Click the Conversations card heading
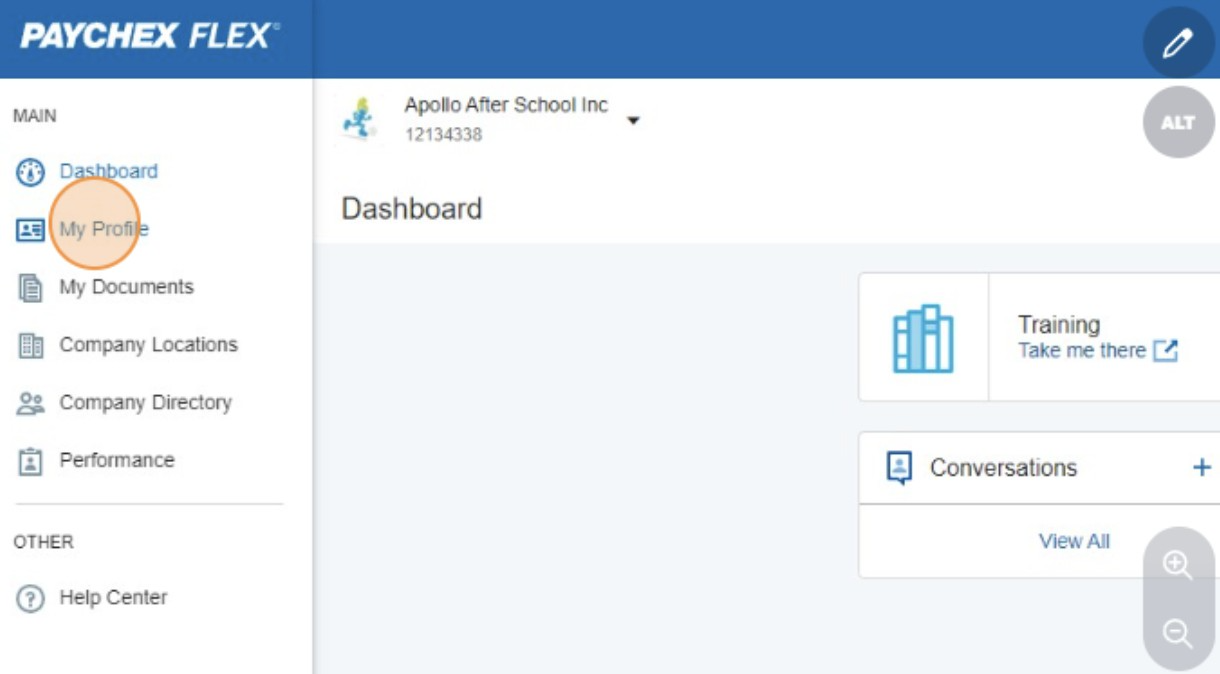The image size is (1220, 674). point(1003,468)
